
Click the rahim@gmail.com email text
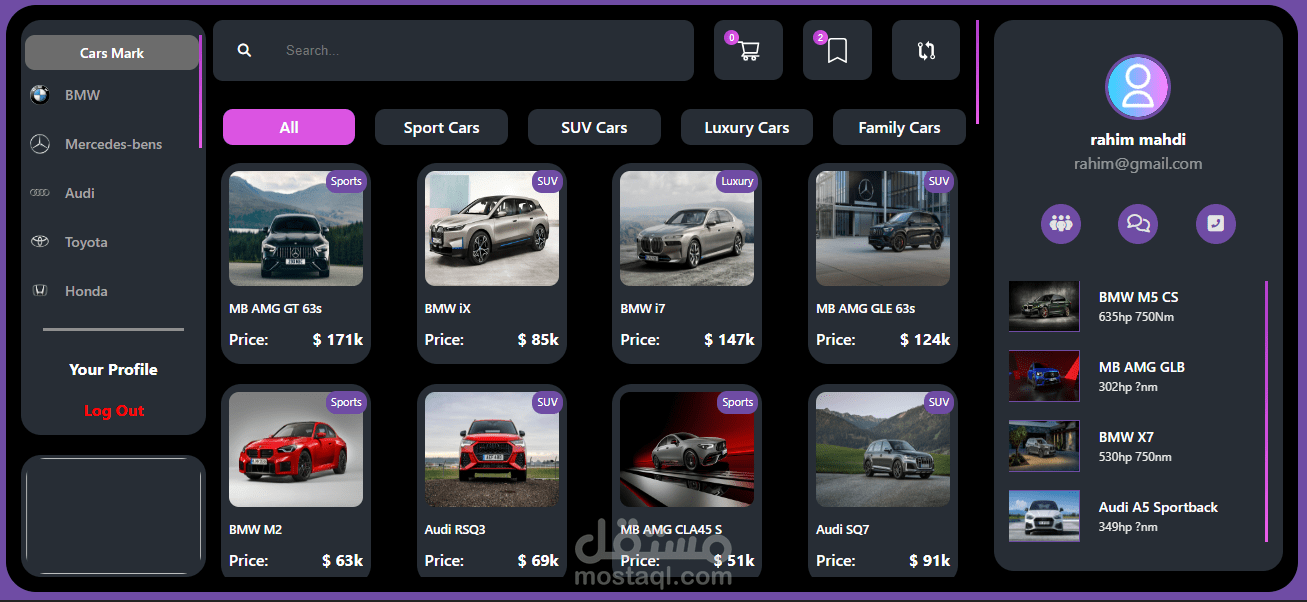point(1138,163)
